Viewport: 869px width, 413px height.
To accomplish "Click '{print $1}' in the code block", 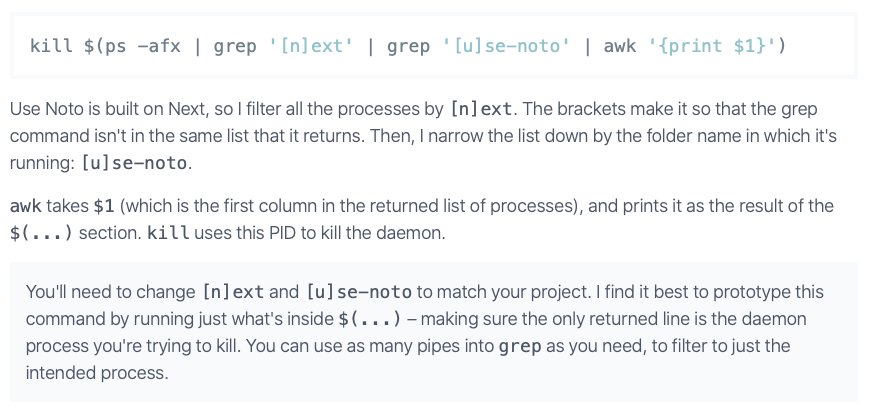I will coord(710,46).
